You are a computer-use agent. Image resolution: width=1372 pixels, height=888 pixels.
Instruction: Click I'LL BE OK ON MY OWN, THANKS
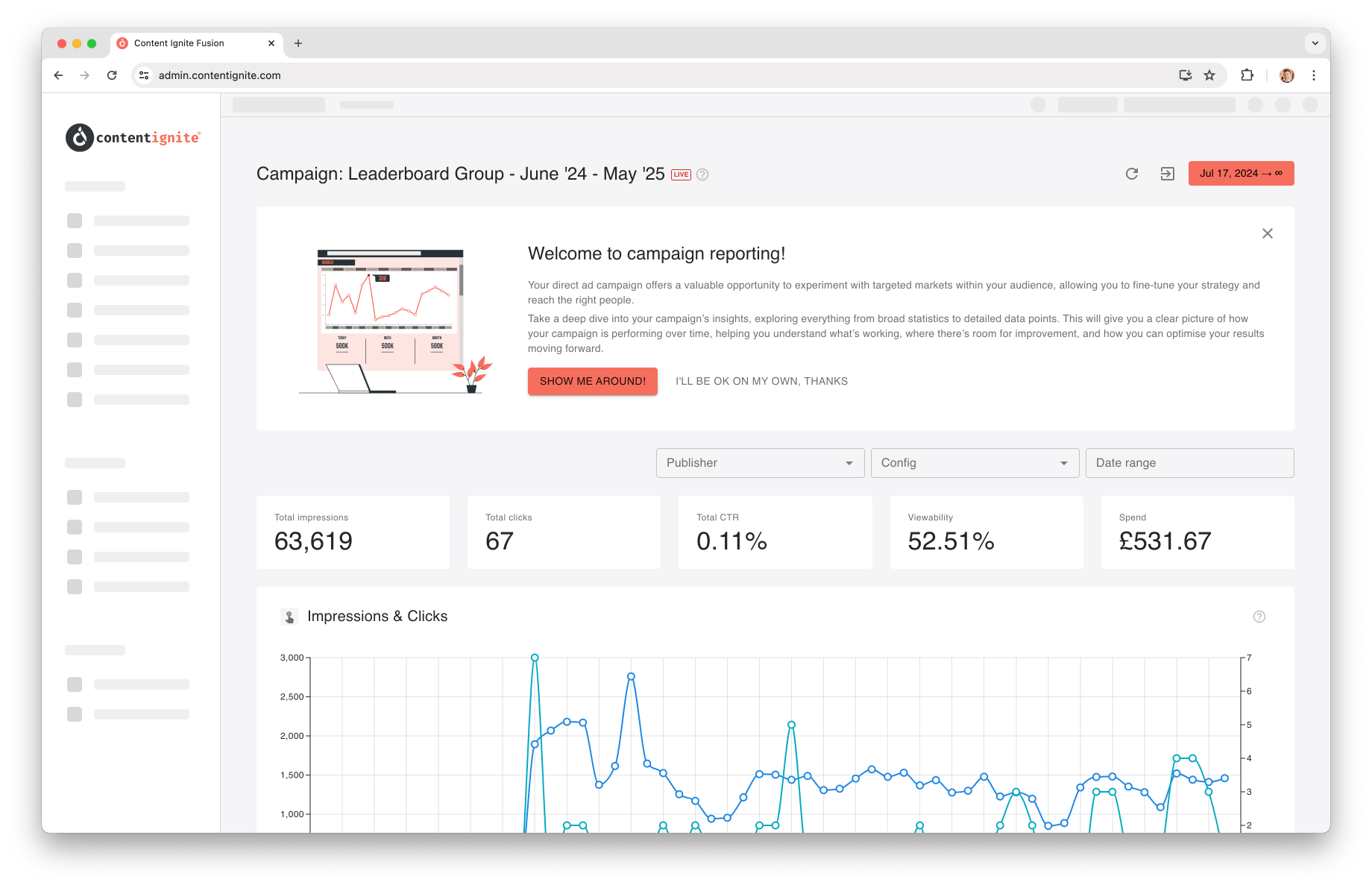761,381
